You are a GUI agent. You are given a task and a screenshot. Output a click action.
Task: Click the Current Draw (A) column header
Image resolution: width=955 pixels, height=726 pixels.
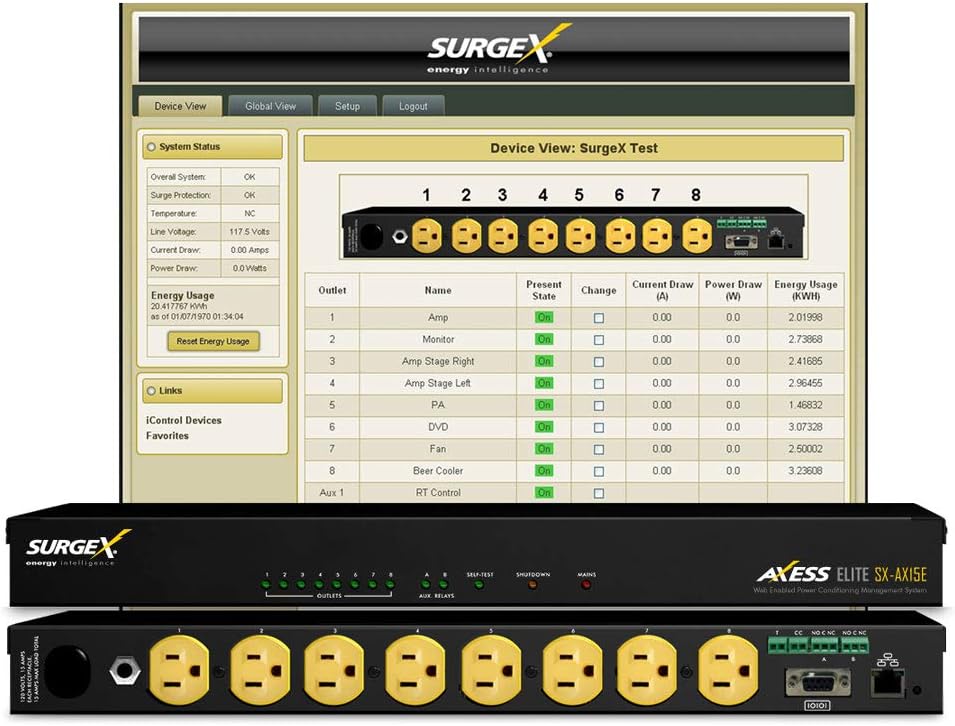pyautogui.click(x=663, y=290)
